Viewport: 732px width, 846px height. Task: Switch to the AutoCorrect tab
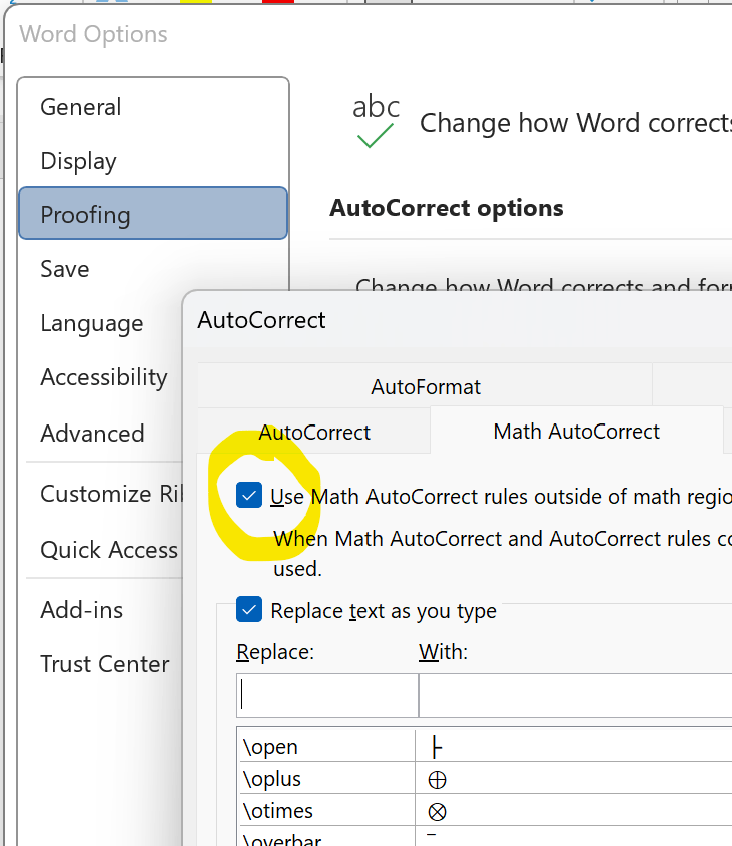pos(314,432)
